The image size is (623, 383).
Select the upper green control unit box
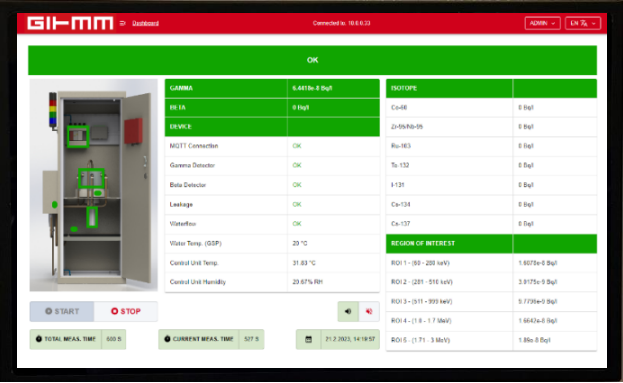[77, 137]
